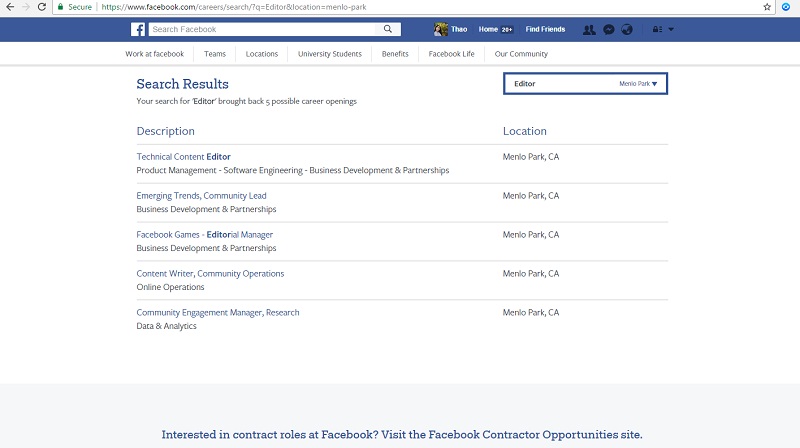
Task: Click the Description column heading
Action: pos(165,131)
